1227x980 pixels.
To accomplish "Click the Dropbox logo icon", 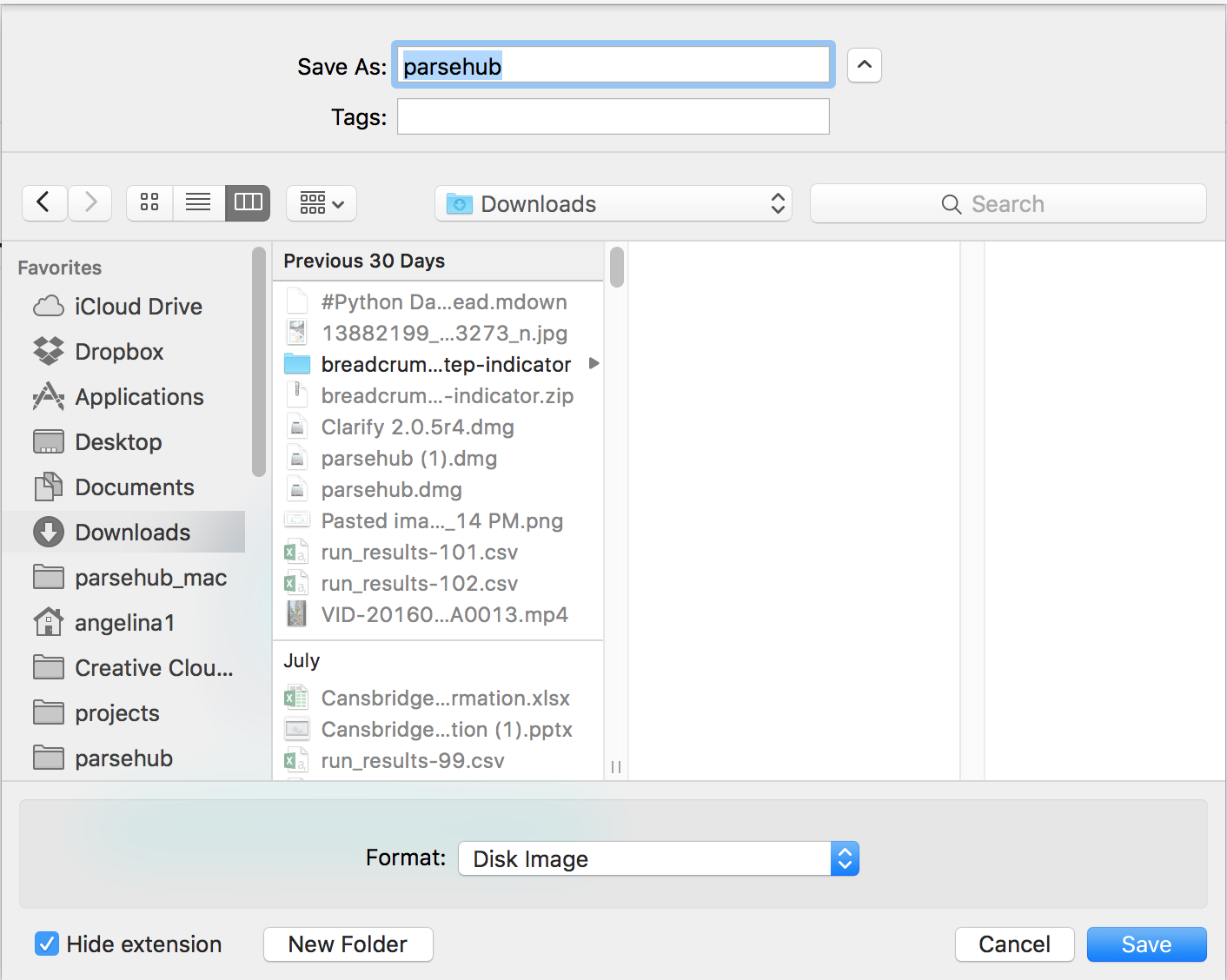I will [49, 351].
